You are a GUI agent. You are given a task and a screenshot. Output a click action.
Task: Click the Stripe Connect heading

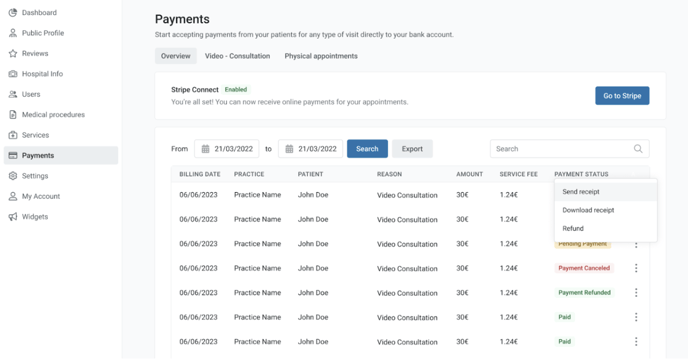(x=195, y=90)
